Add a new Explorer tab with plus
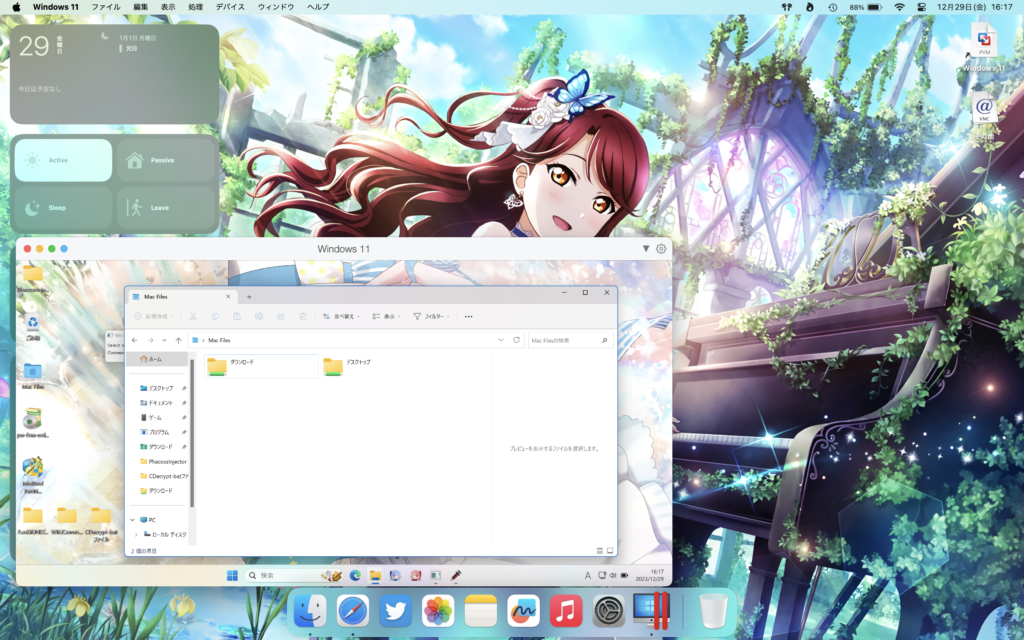The height and width of the screenshot is (640, 1024). [x=249, y=297]
